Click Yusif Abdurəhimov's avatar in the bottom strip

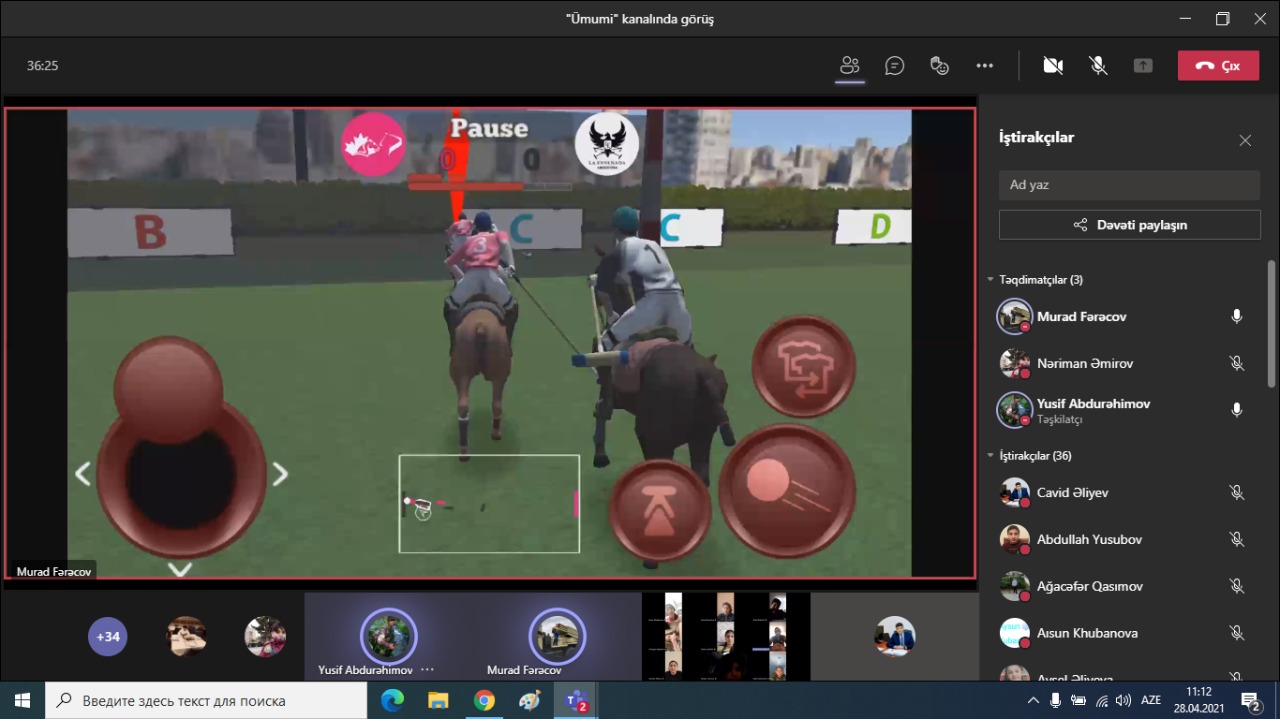click(388, 636)
